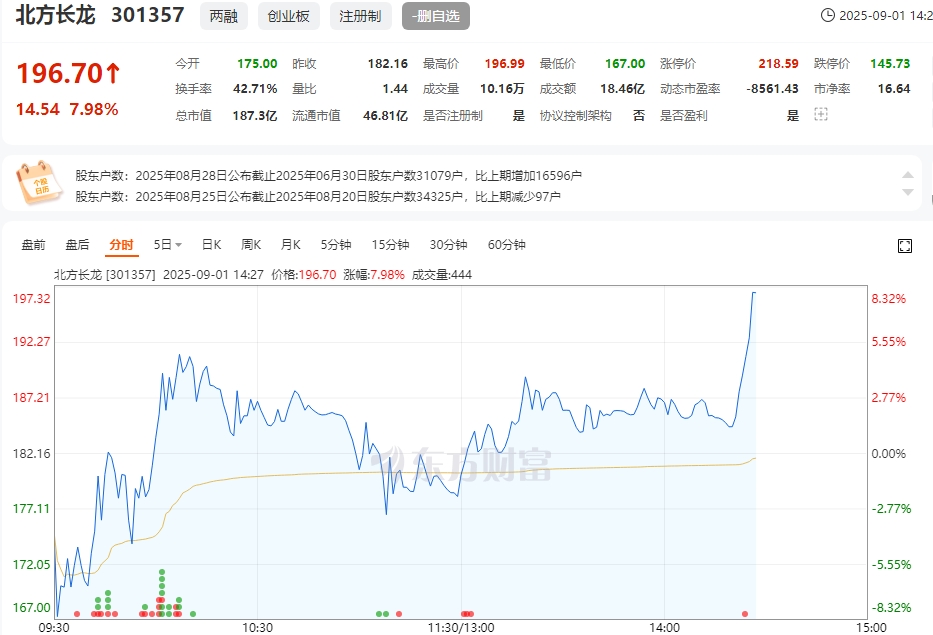Click the 总市值 value 187.3亿
This screenshot has height=635, width=933.
(x=255, y=115)
